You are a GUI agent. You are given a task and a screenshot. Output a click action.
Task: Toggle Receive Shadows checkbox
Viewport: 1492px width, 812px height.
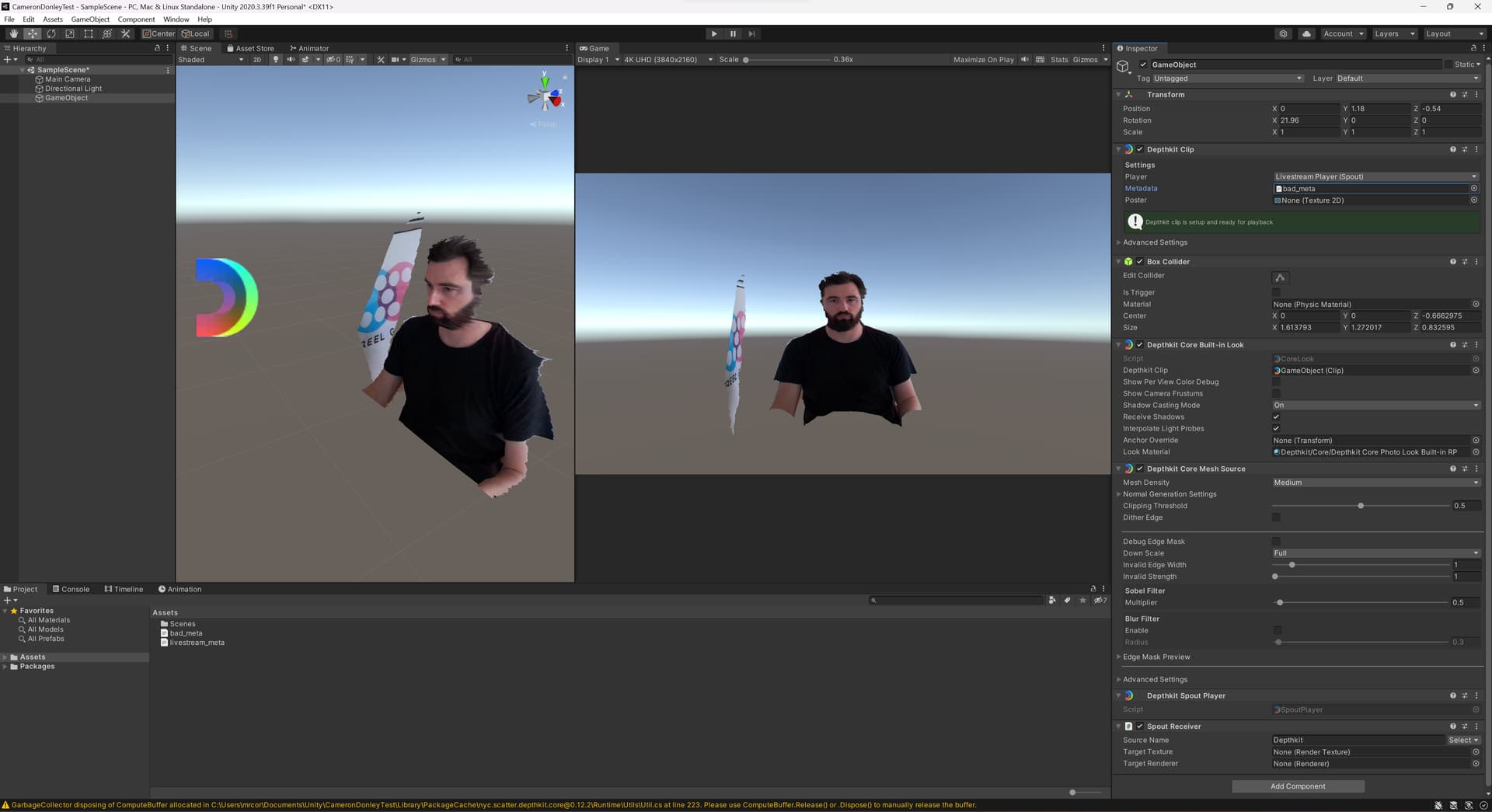[x=1276, y=417]
